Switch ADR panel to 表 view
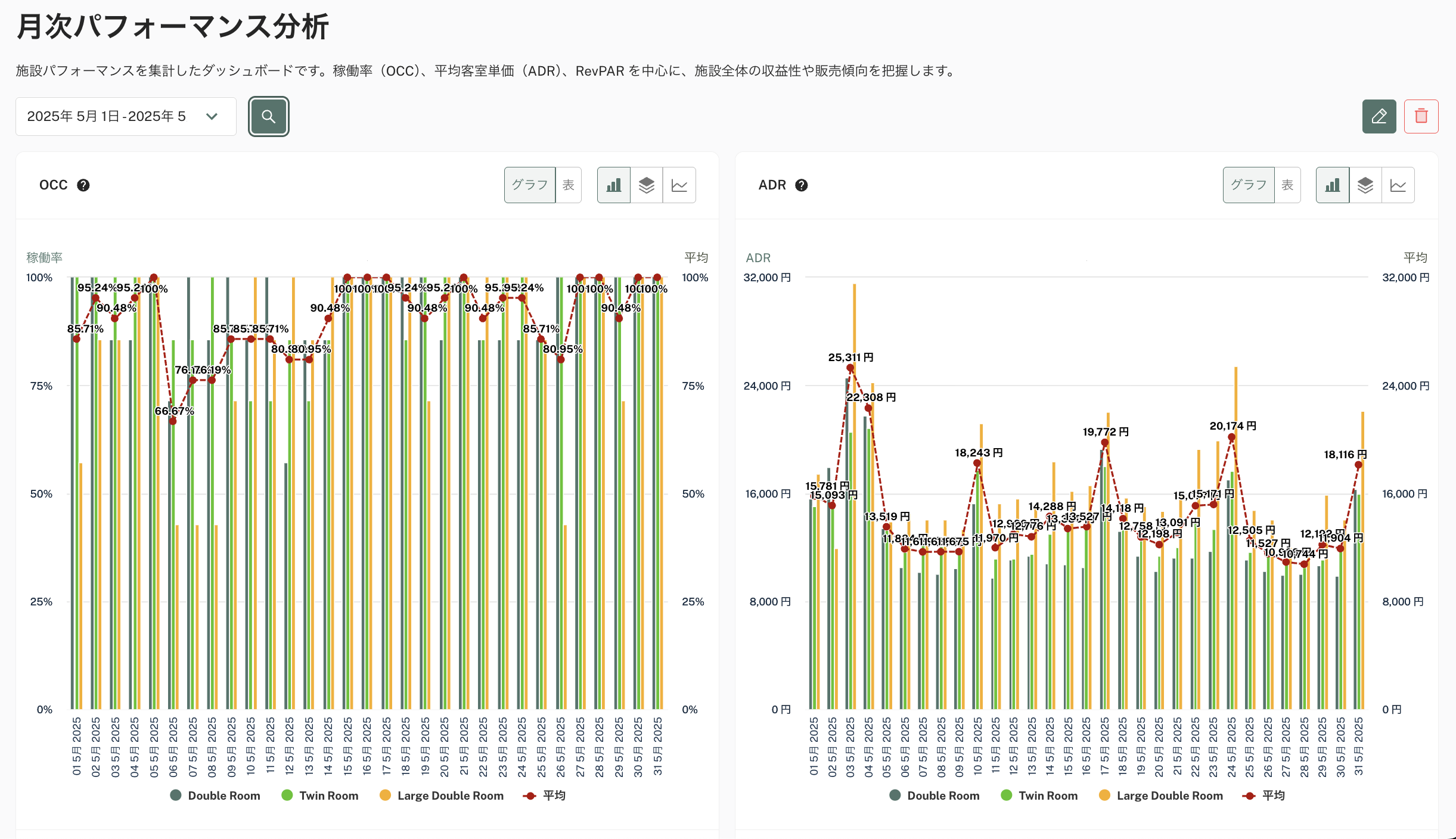 (x=1287, y=185)
